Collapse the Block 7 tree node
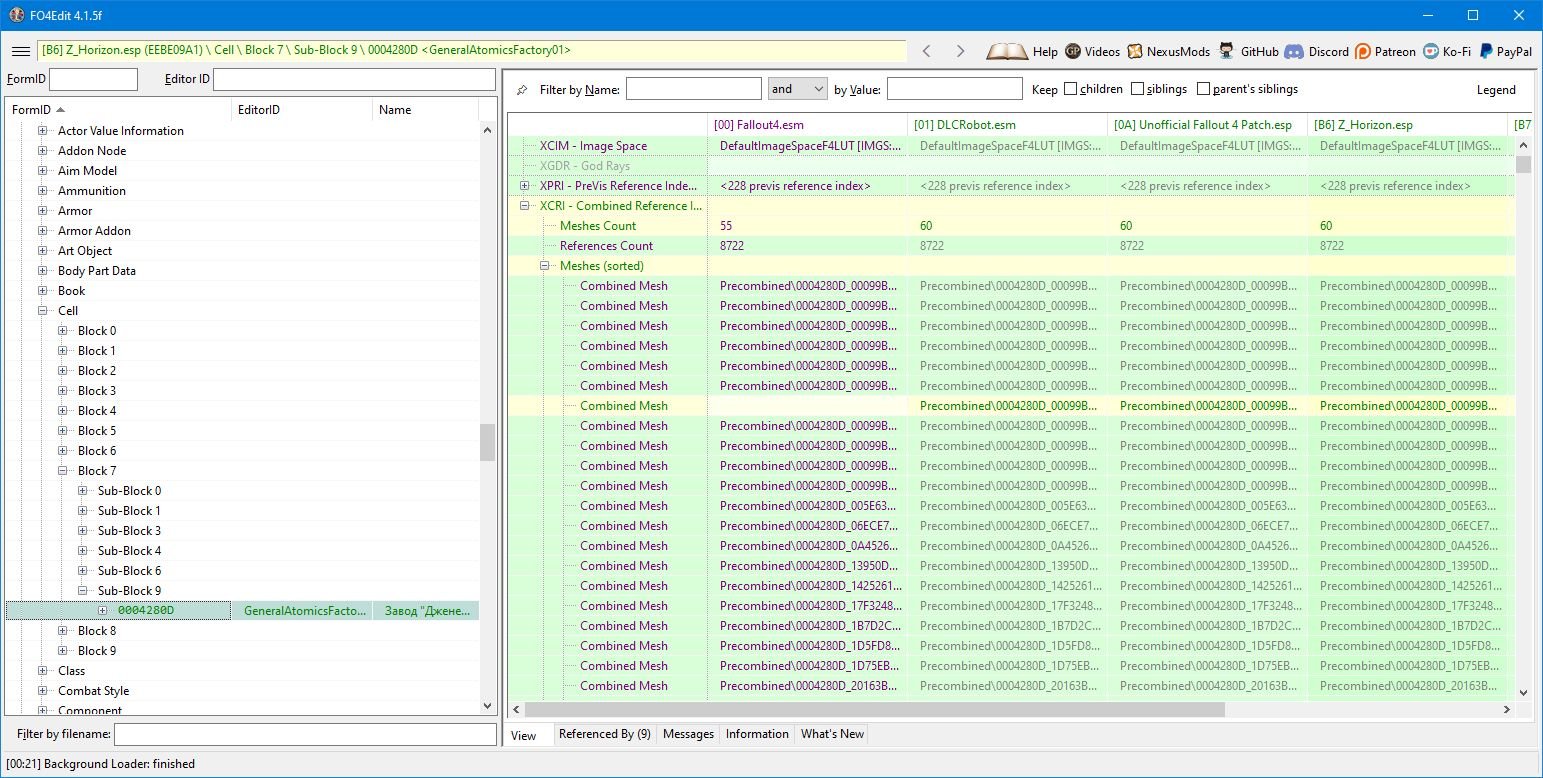 coord(63,471)
